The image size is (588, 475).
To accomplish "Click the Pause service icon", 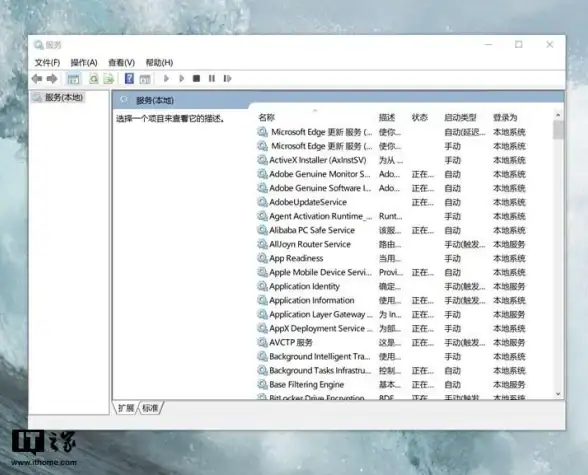I will pos(212,78).
